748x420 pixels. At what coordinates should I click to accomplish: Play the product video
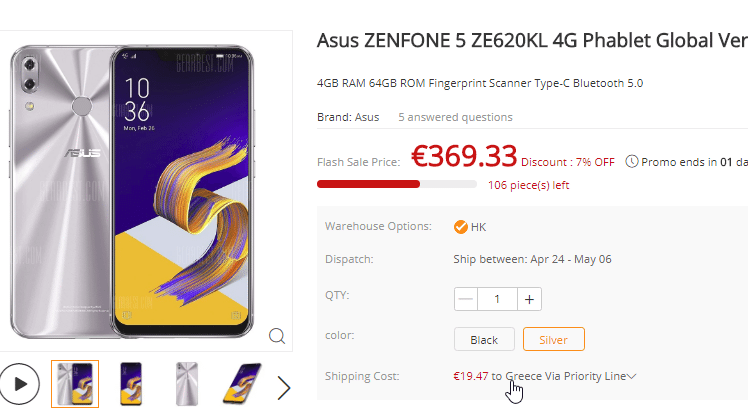[x=19, y=384]
